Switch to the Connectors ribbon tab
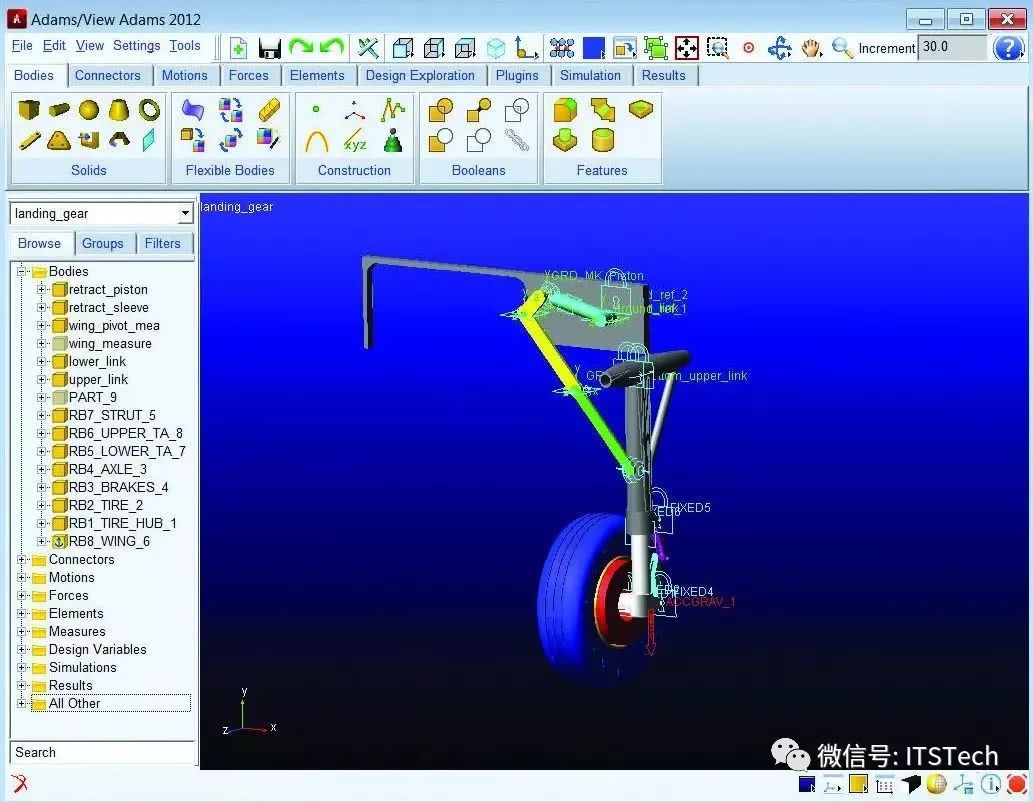The width and height of the screenshot is (1033, 802). [x=107, y=76]
